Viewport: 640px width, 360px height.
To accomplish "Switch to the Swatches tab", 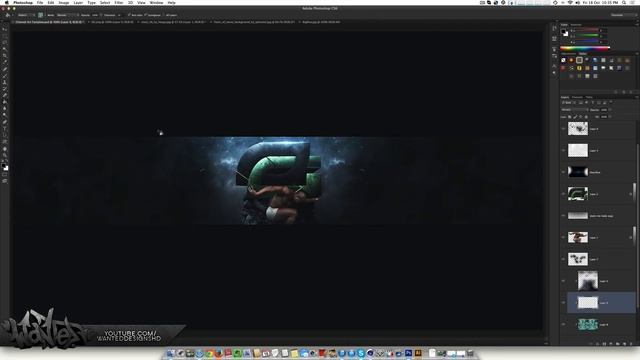I will 576,25.
